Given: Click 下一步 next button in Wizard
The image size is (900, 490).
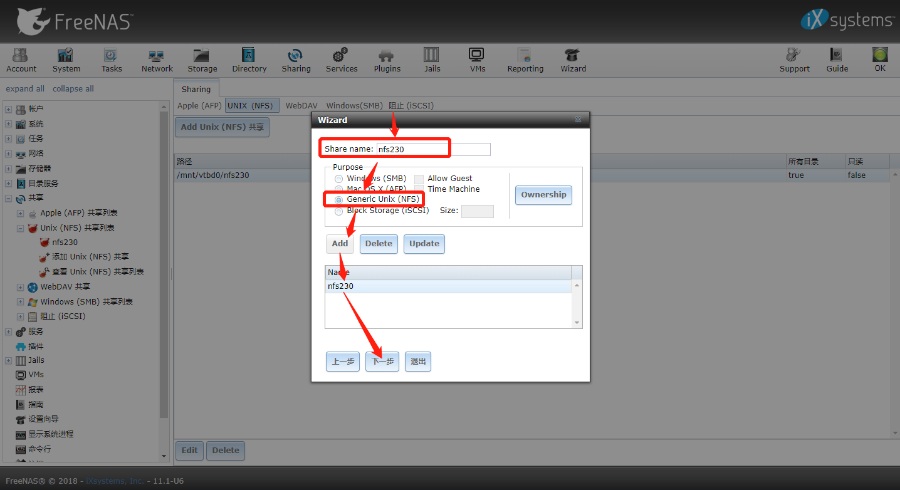Looking at the screenshot, I should 382,361.
